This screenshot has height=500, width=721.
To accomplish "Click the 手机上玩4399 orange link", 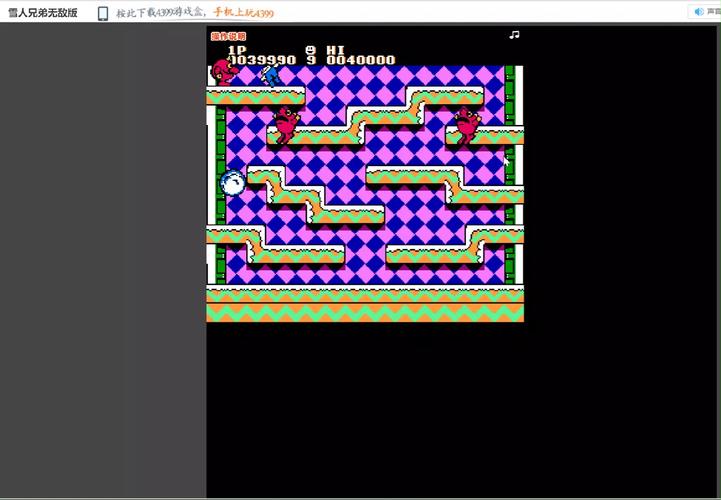I will (x=243, y=13).
